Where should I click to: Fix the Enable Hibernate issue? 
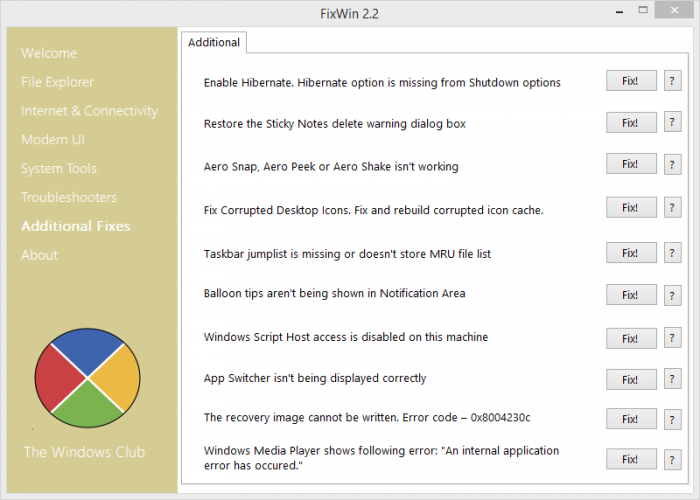pyautogui.click(x=631, y=81)
